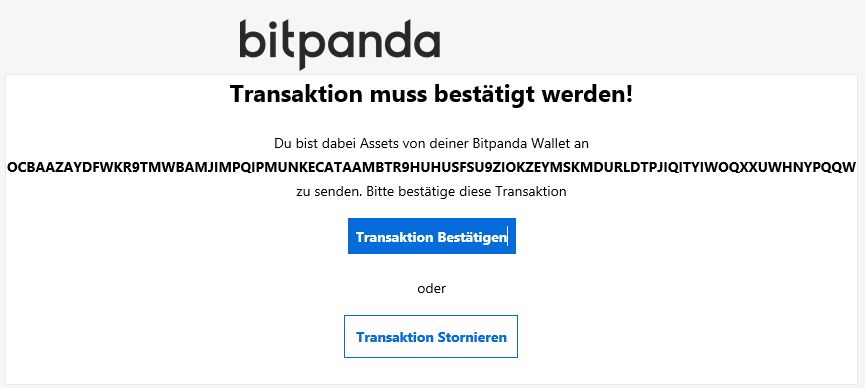Click the bitpanda logo at the top
865x388 pixels.
(x=339, y=44)
